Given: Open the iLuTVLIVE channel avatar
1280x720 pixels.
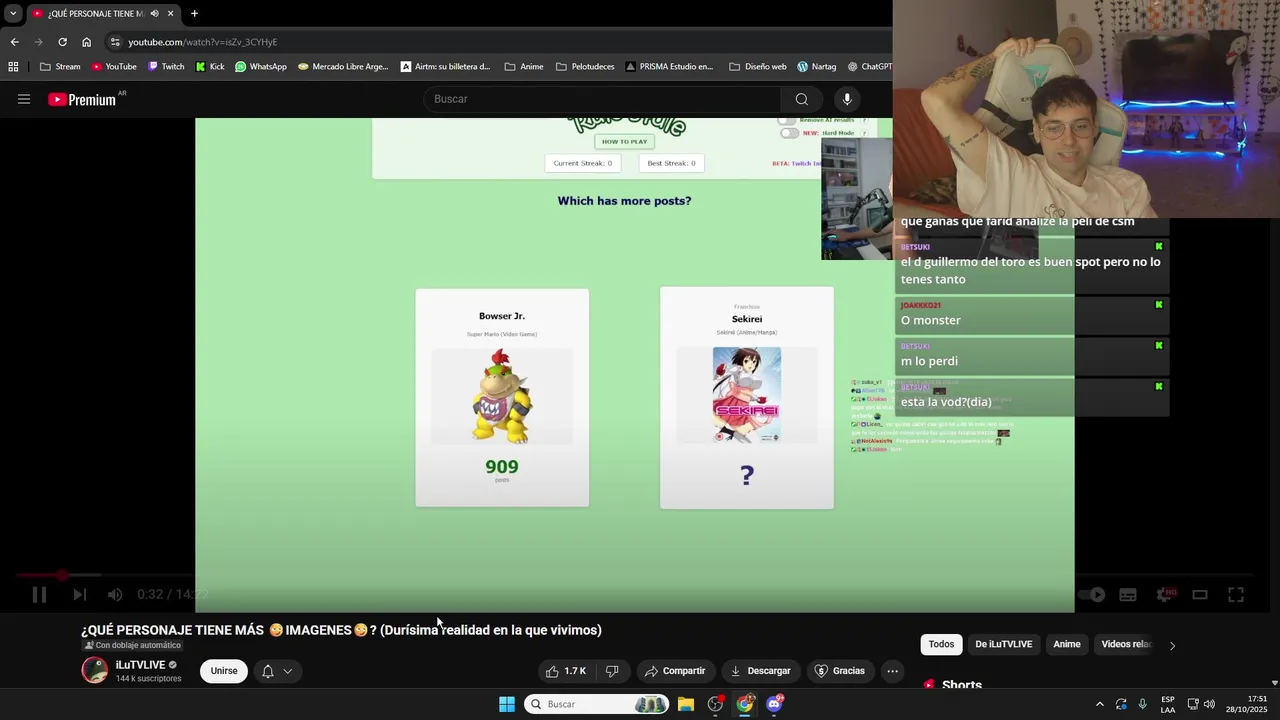Looking at the screenshot, I should [95, 670].
